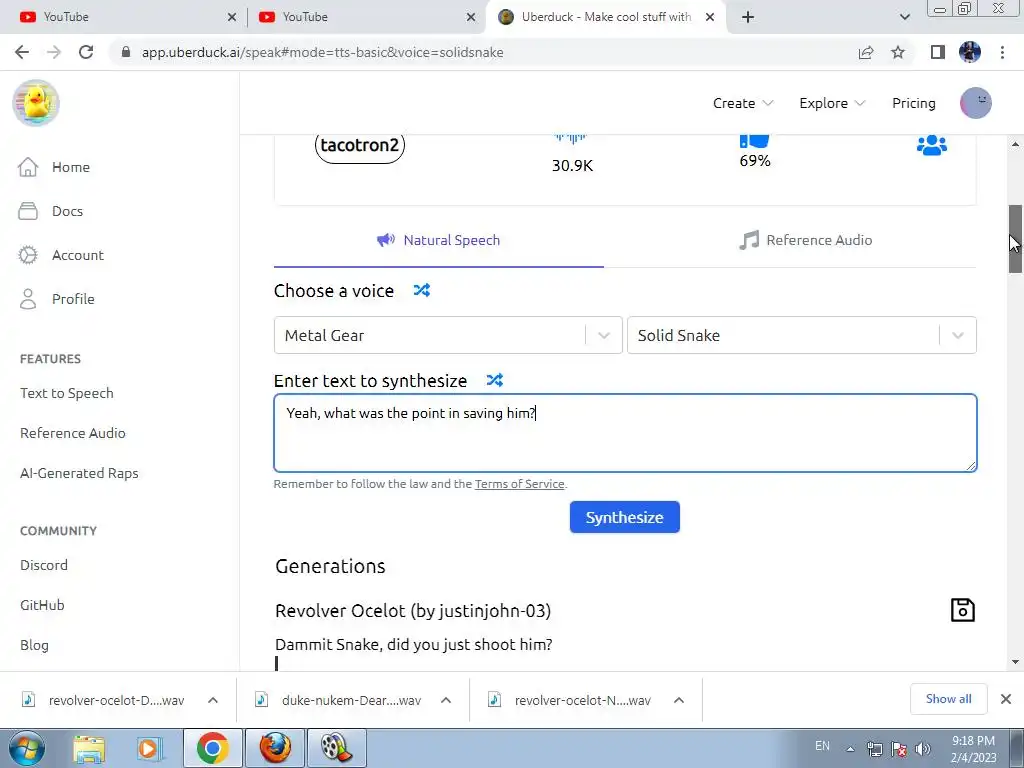
Task: Click the Uberduck rubber duck logo
Action: click(x=36, y=103)
